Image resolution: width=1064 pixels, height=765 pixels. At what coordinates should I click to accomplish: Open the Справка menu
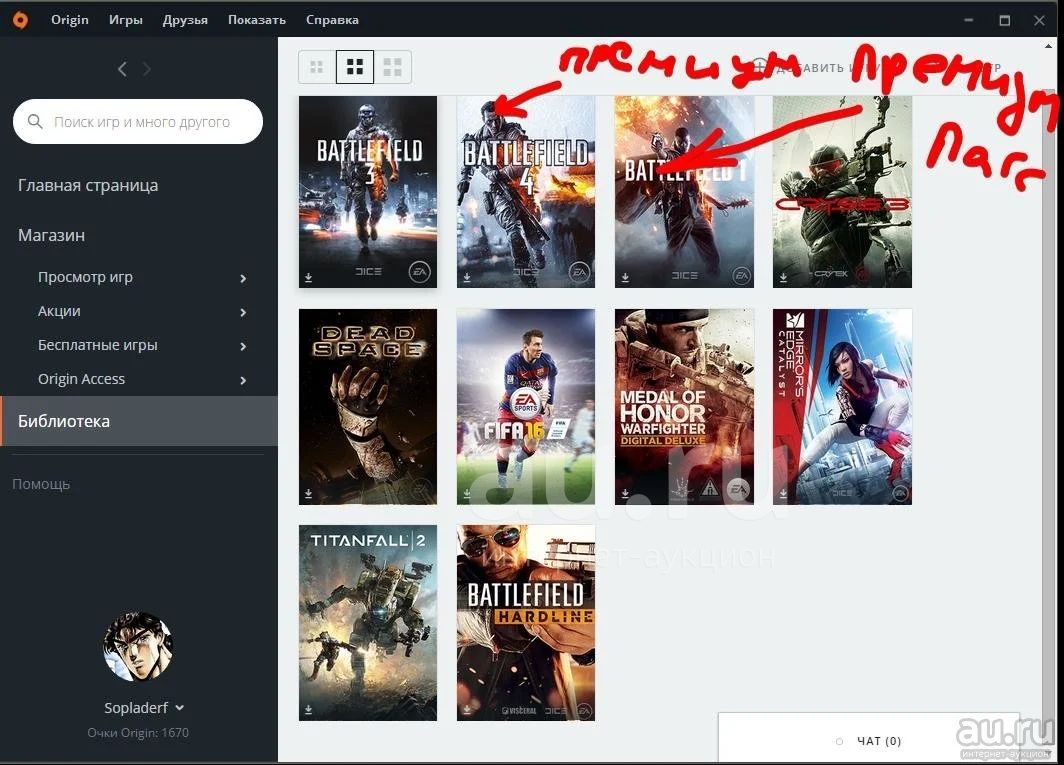tap(332, 20)
